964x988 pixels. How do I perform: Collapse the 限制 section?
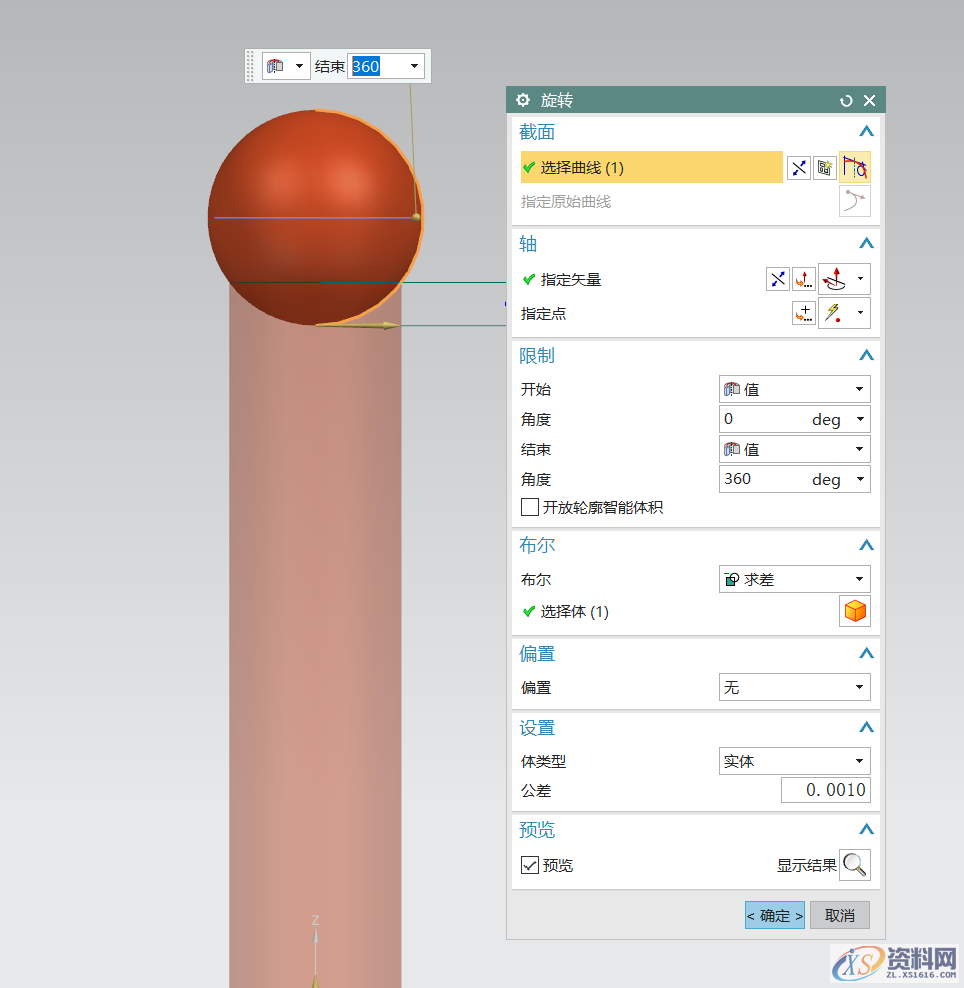tap(866, 356)
